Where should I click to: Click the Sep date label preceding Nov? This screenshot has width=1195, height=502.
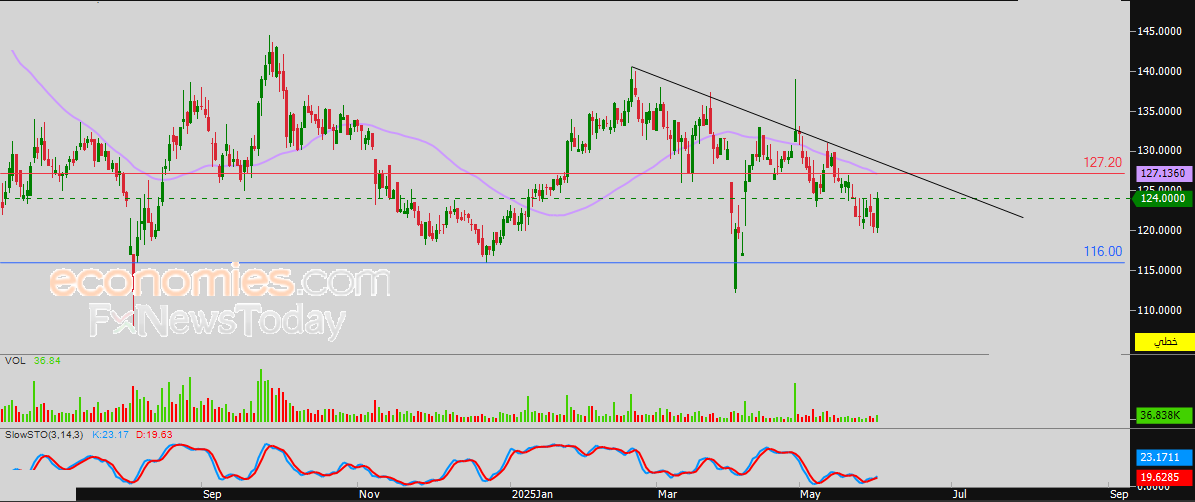[211, 495]
